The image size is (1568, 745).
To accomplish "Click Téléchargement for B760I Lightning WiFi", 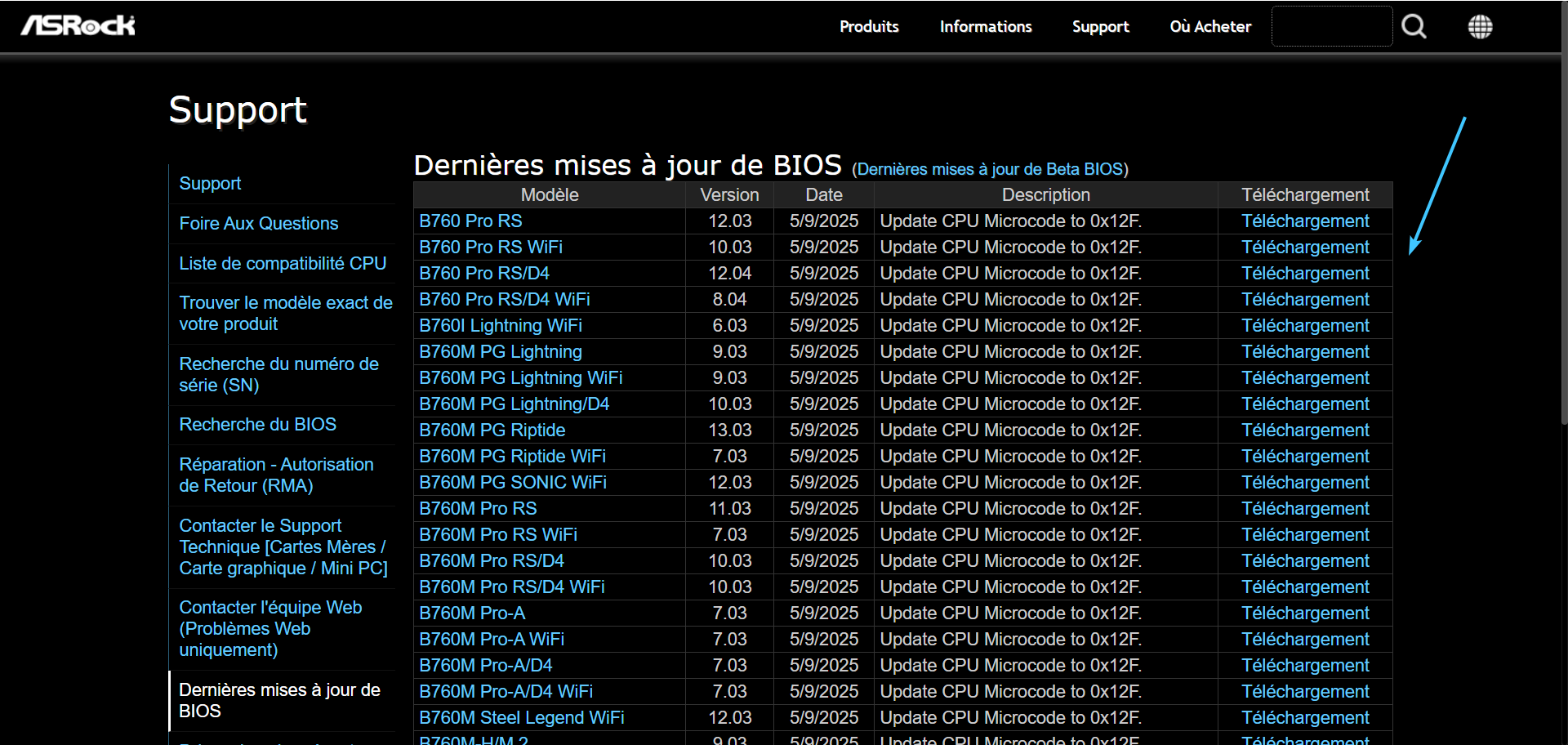I will [1305, 326].
